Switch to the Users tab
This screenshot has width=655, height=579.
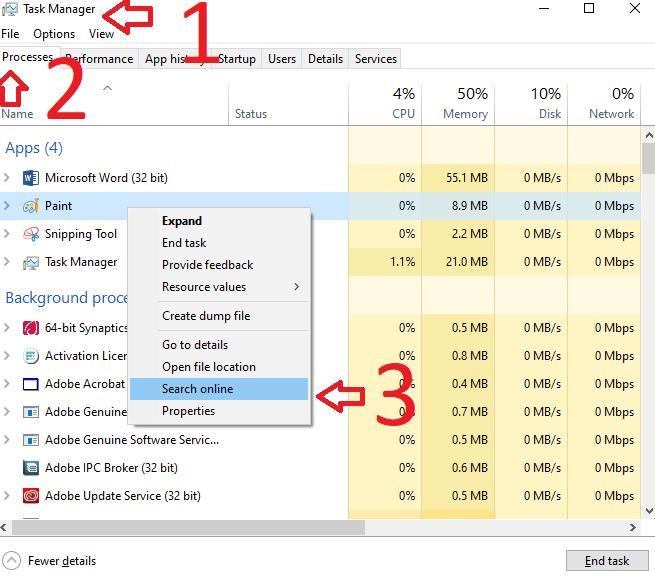[x=282, y=59]
